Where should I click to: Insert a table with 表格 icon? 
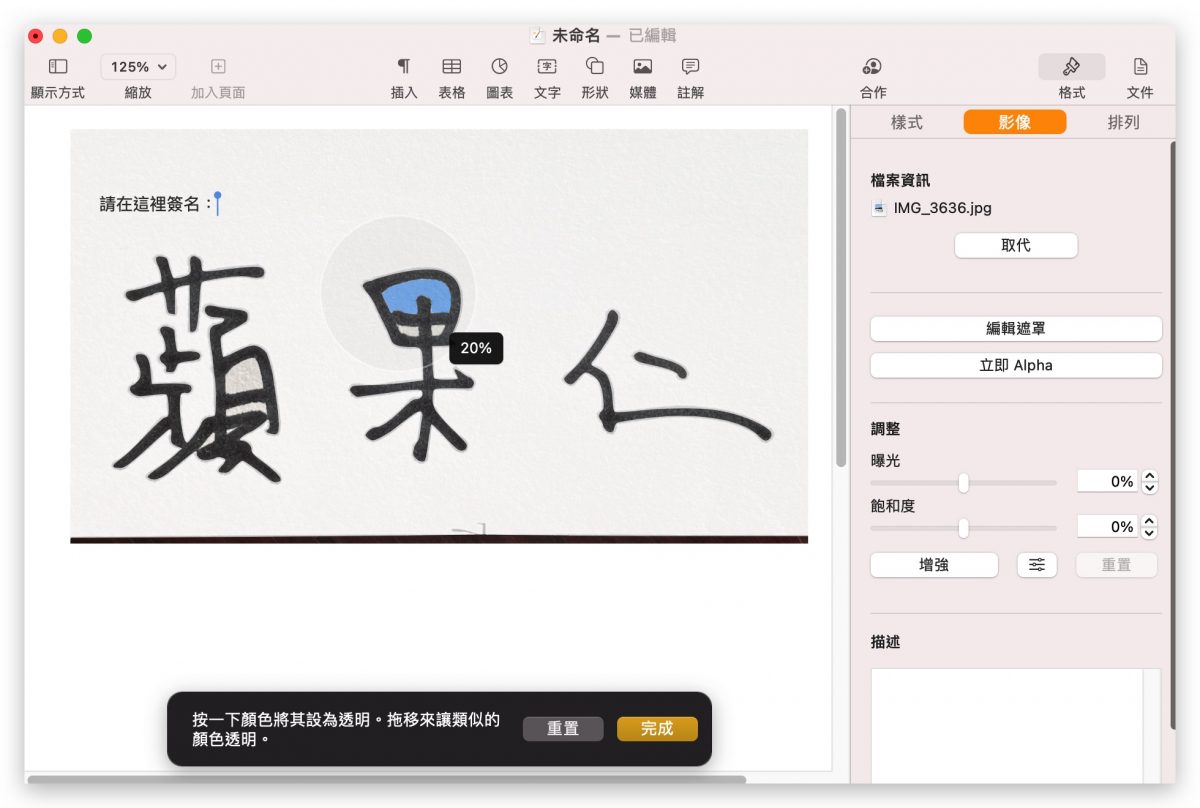pos(452,66)
